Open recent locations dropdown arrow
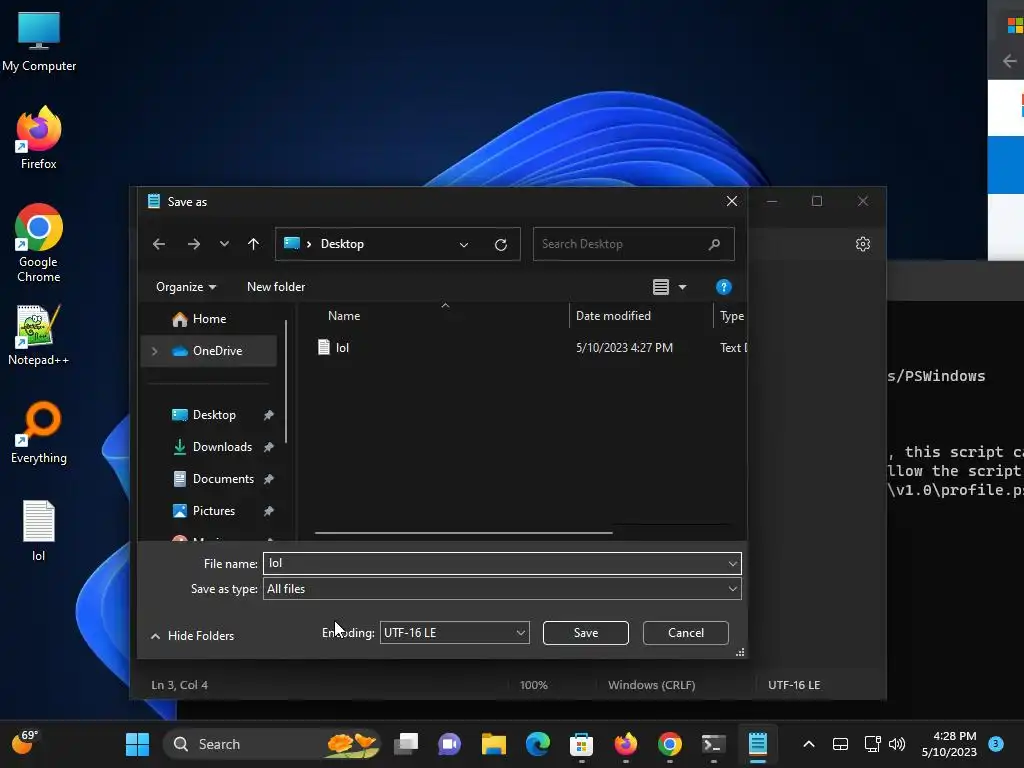The height and width of the screenshot is (768, 1024). [224, 244]
